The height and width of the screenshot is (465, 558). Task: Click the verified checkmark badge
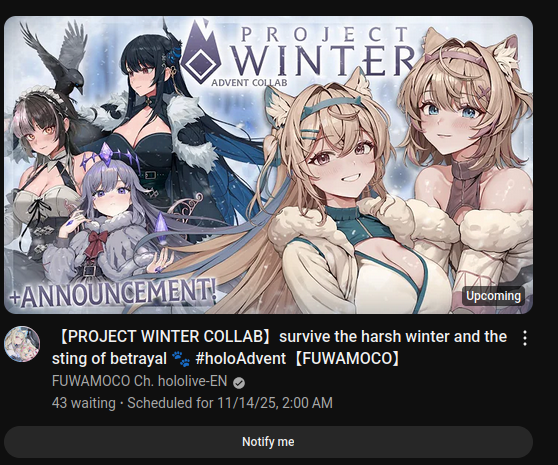239,383
